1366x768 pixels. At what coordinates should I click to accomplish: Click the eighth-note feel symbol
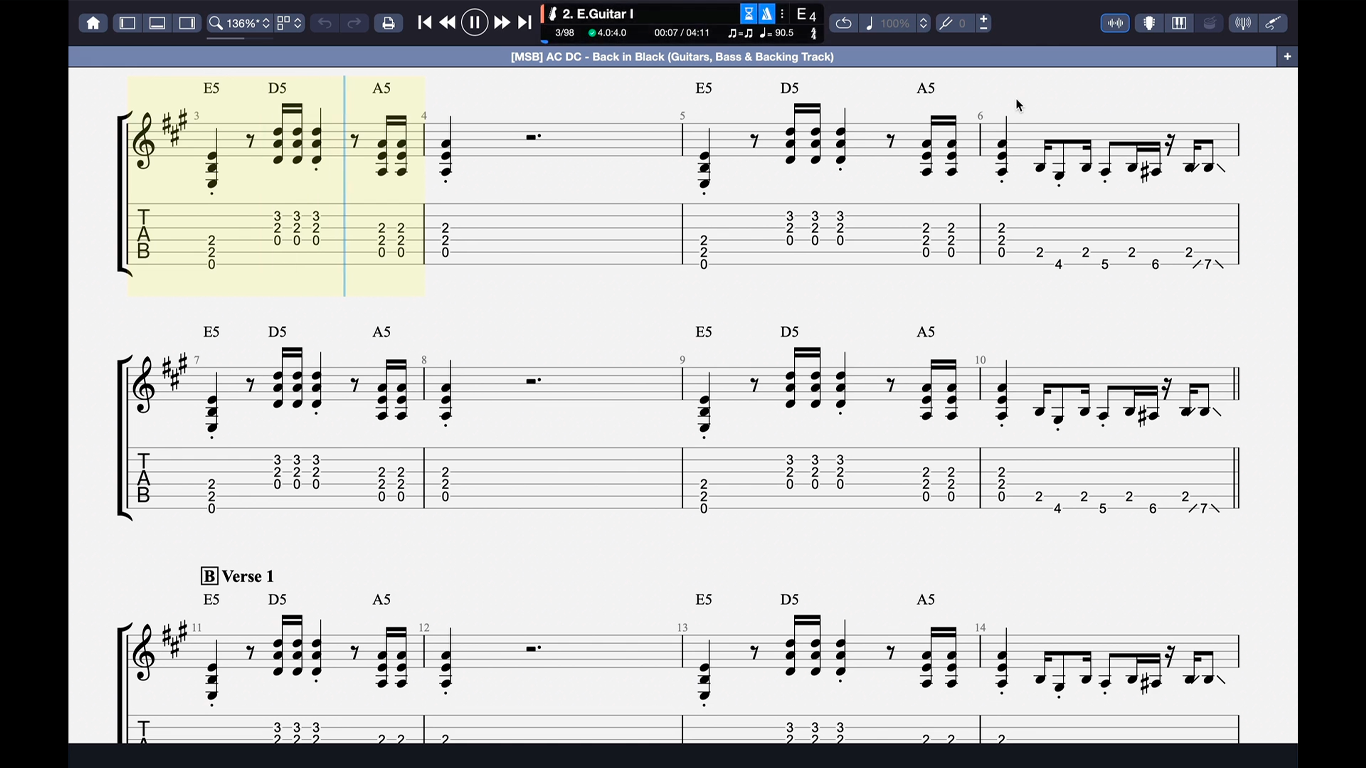(x=741, y=33)
